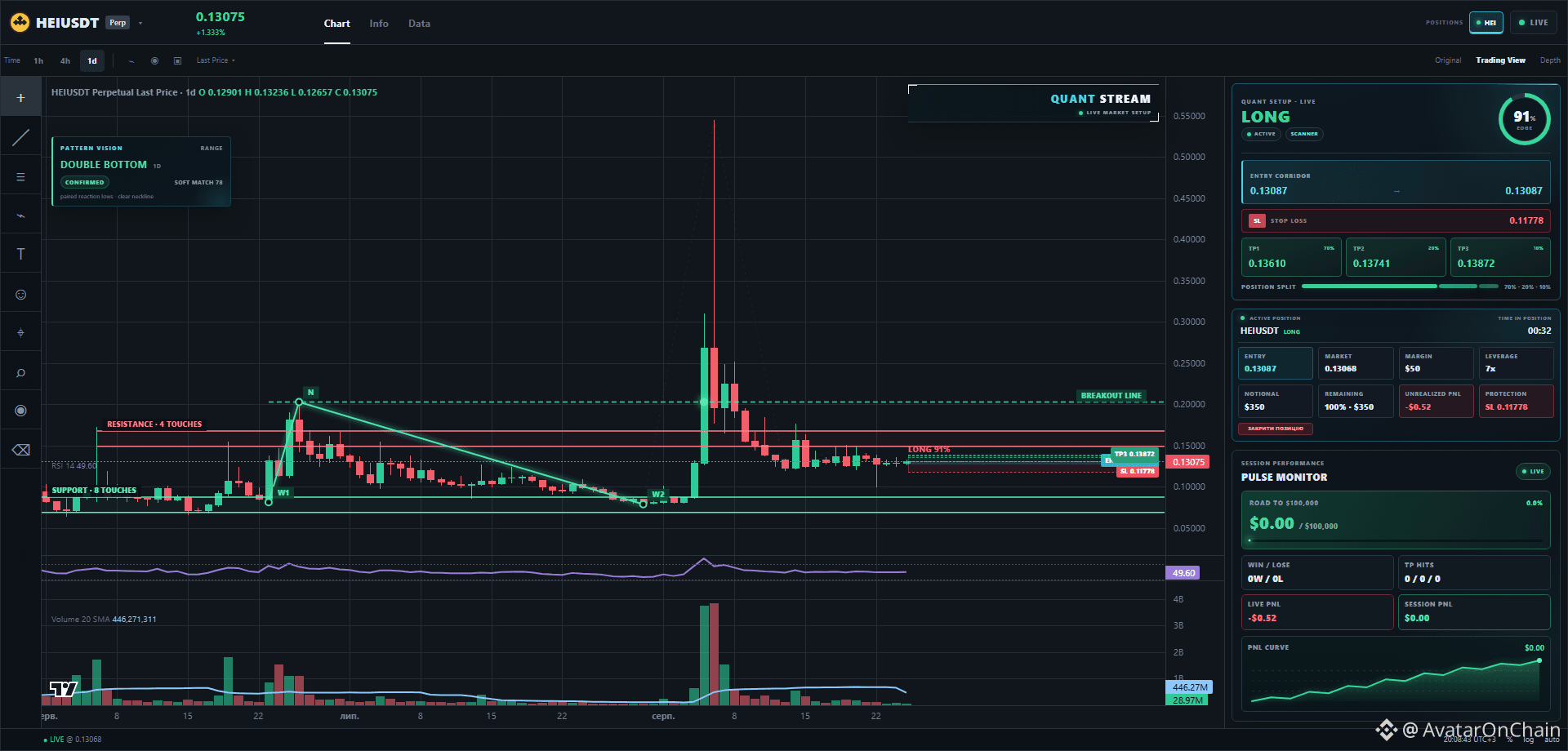Click the ACTIVE pill under LONG
The image size is (1568, 751).
(1261, 134)
